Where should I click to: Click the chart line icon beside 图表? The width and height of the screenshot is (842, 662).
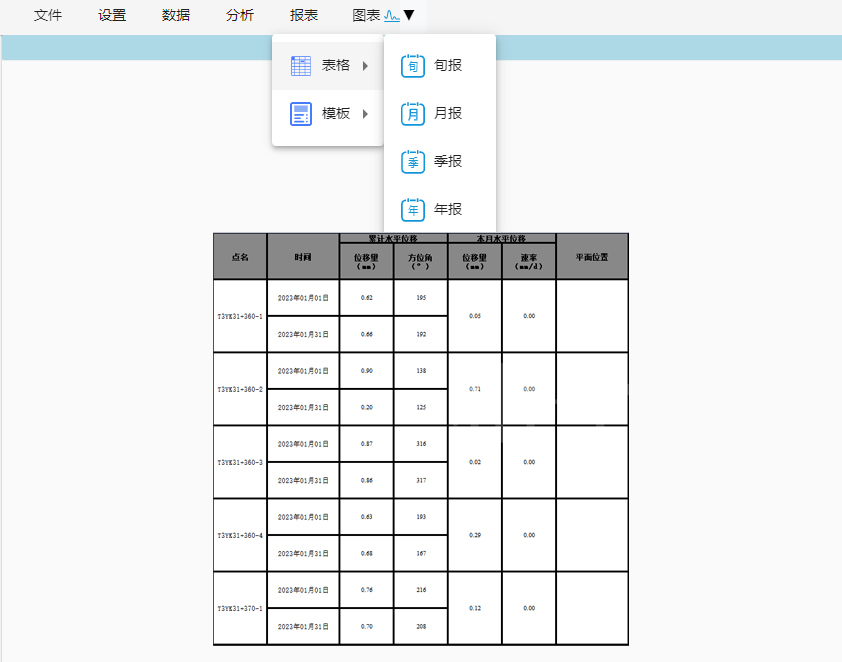tap(392, 16)
